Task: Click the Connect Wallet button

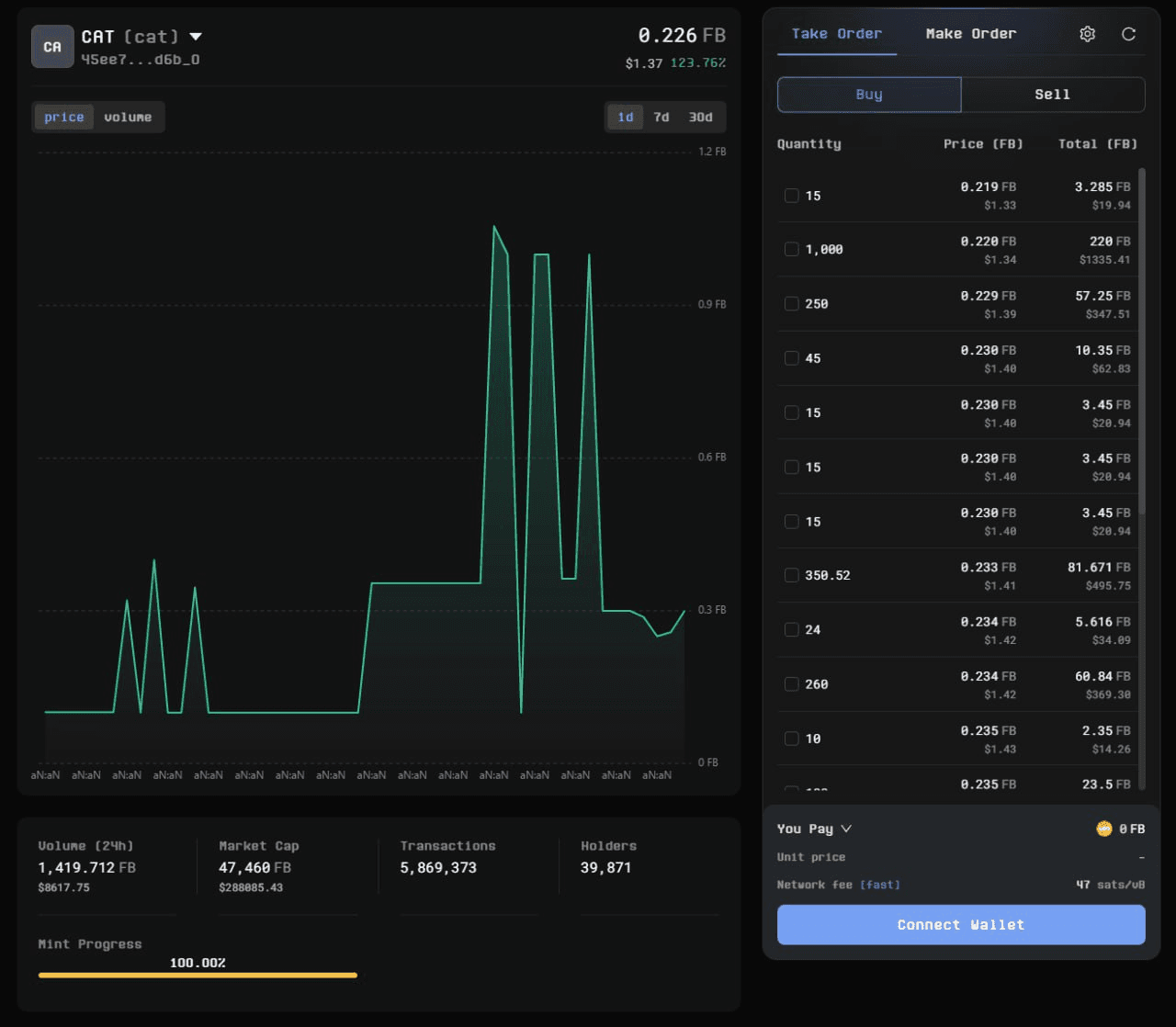Action: [961, 925]
